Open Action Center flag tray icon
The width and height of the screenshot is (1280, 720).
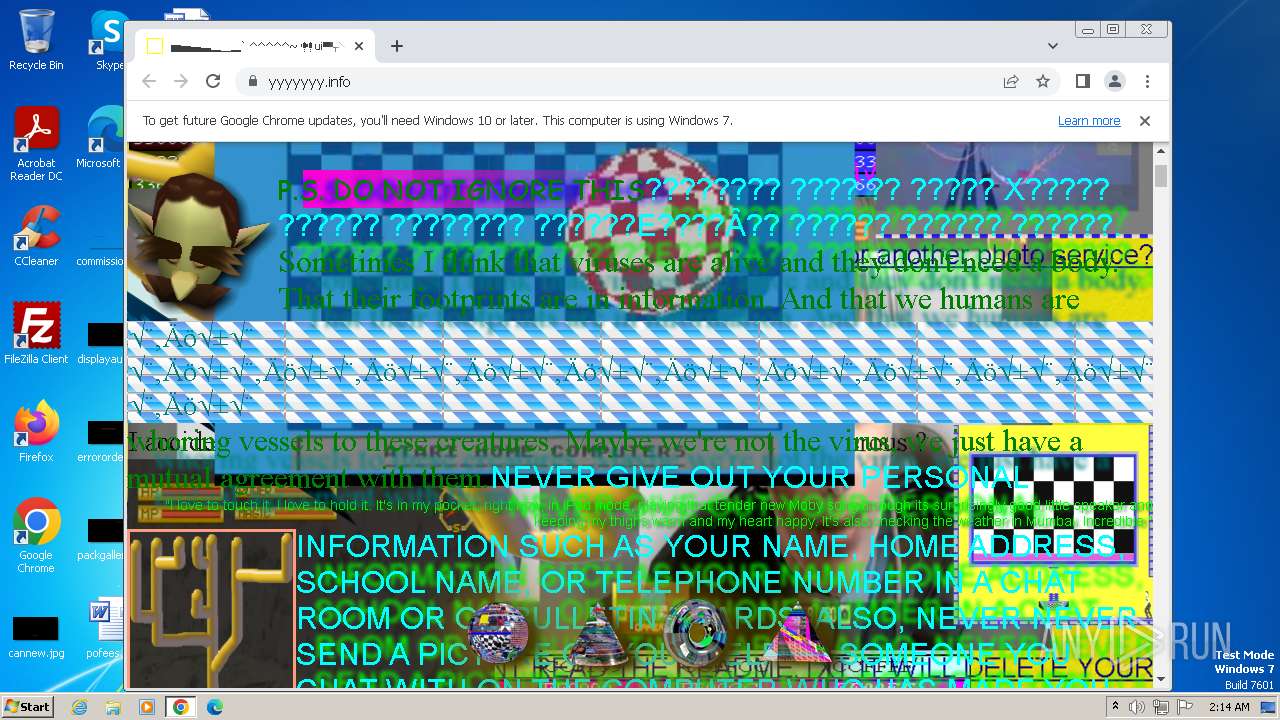pos(1183,707)
